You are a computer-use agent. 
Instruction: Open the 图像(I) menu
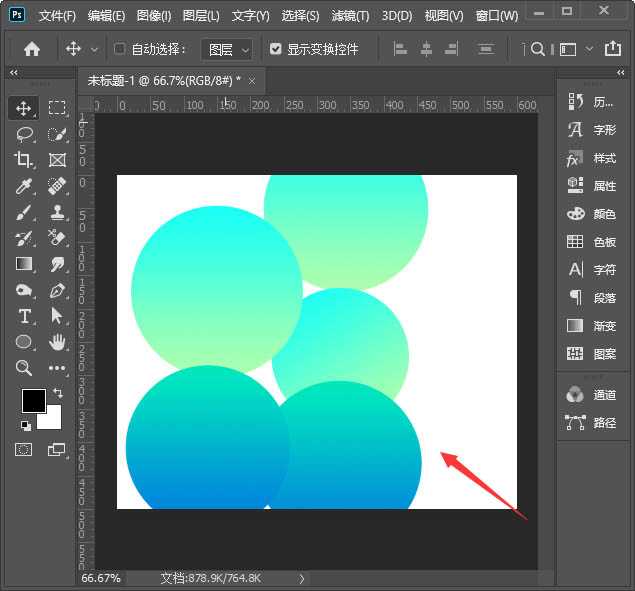154,16
